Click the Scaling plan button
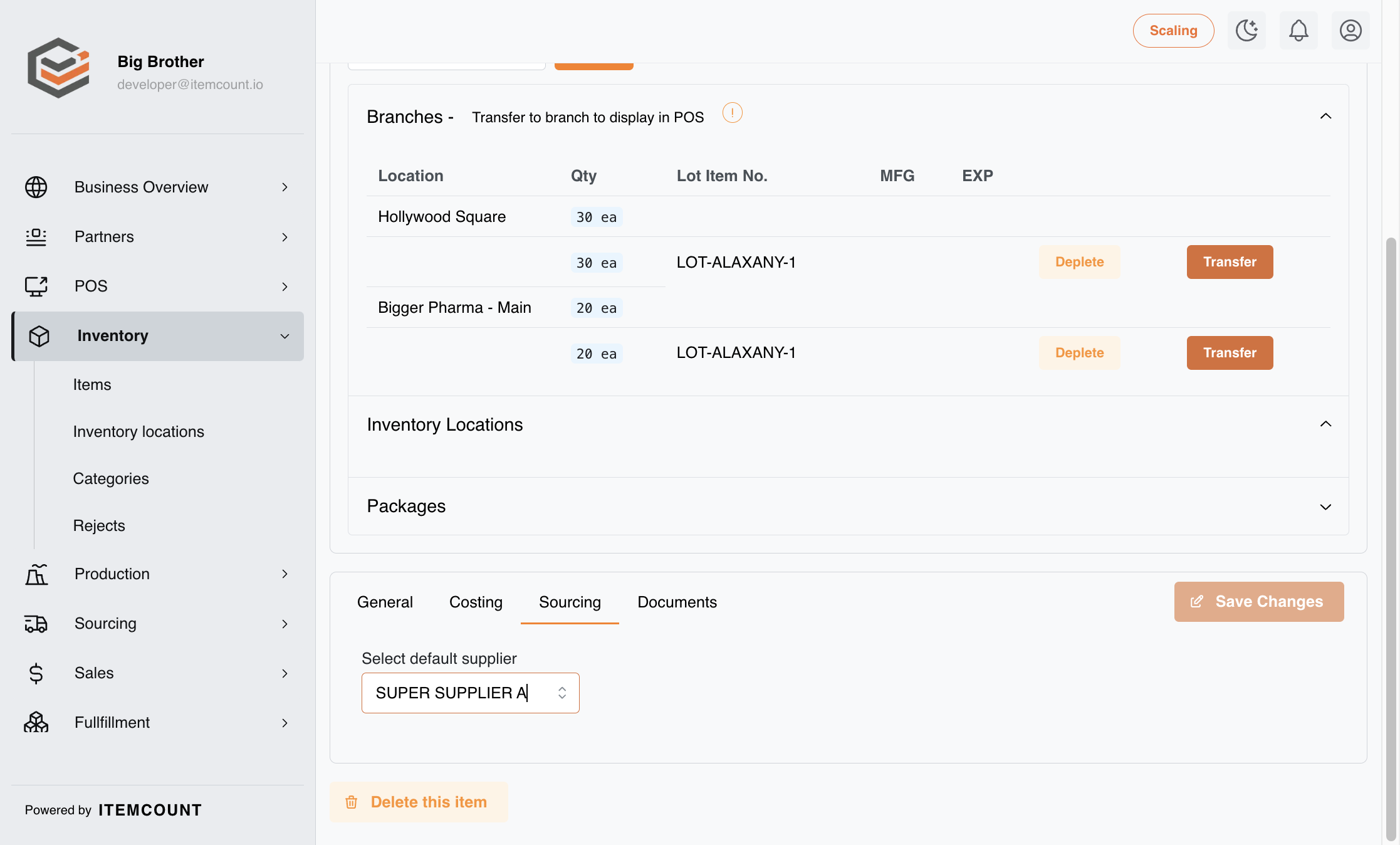The width and height of the screenshot is (1400, 845). 1173,30
